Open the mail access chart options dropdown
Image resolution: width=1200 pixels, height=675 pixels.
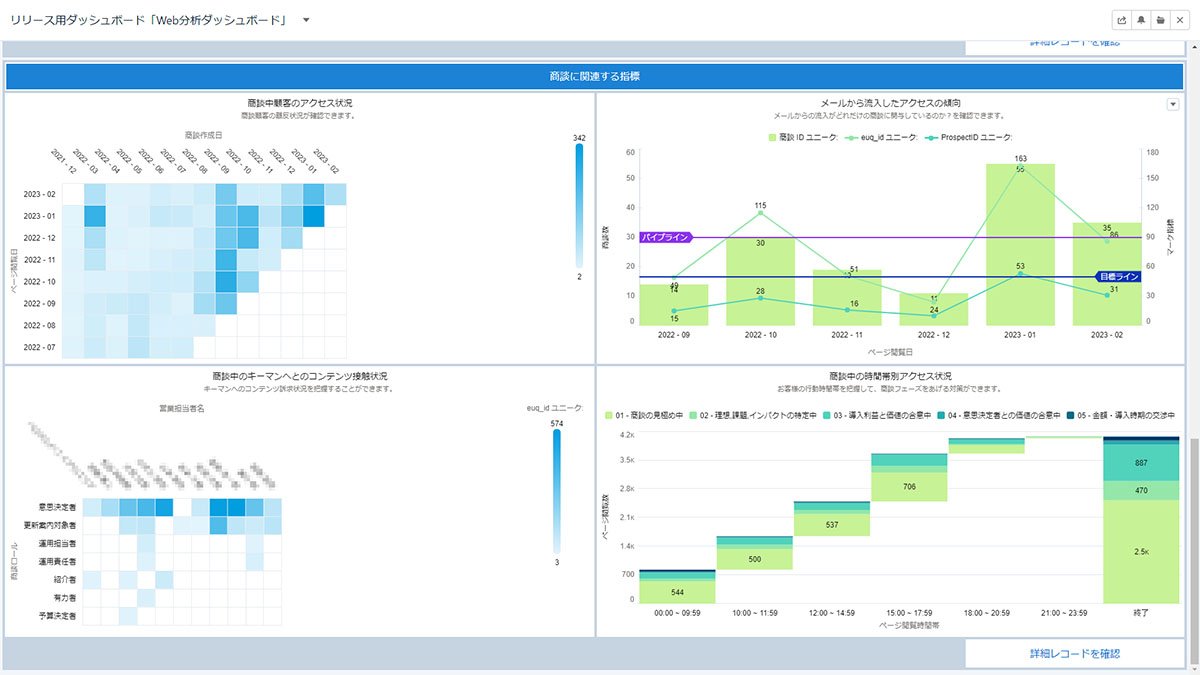(1173, 104)
